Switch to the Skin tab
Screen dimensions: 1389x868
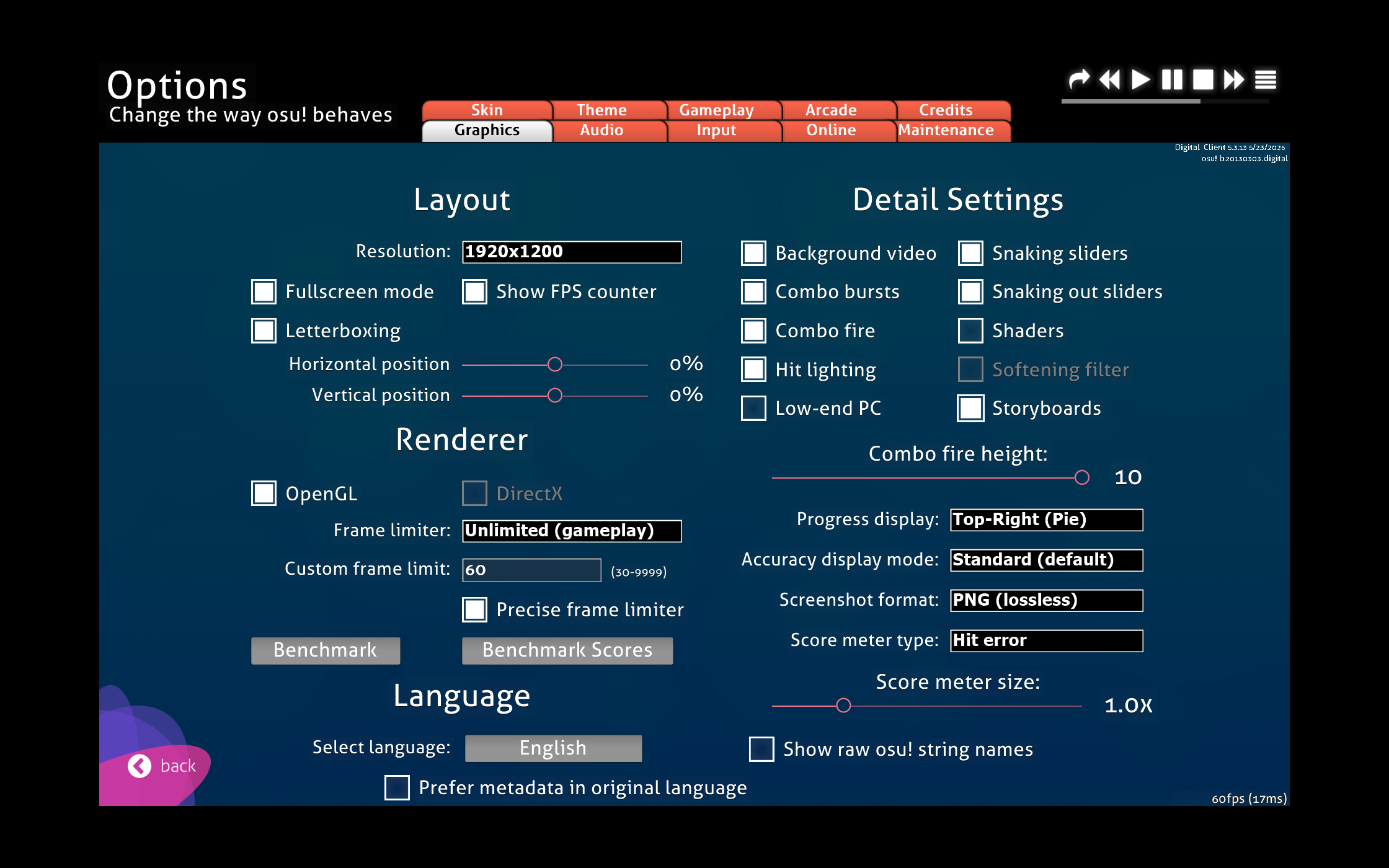[x=487, y=110]
